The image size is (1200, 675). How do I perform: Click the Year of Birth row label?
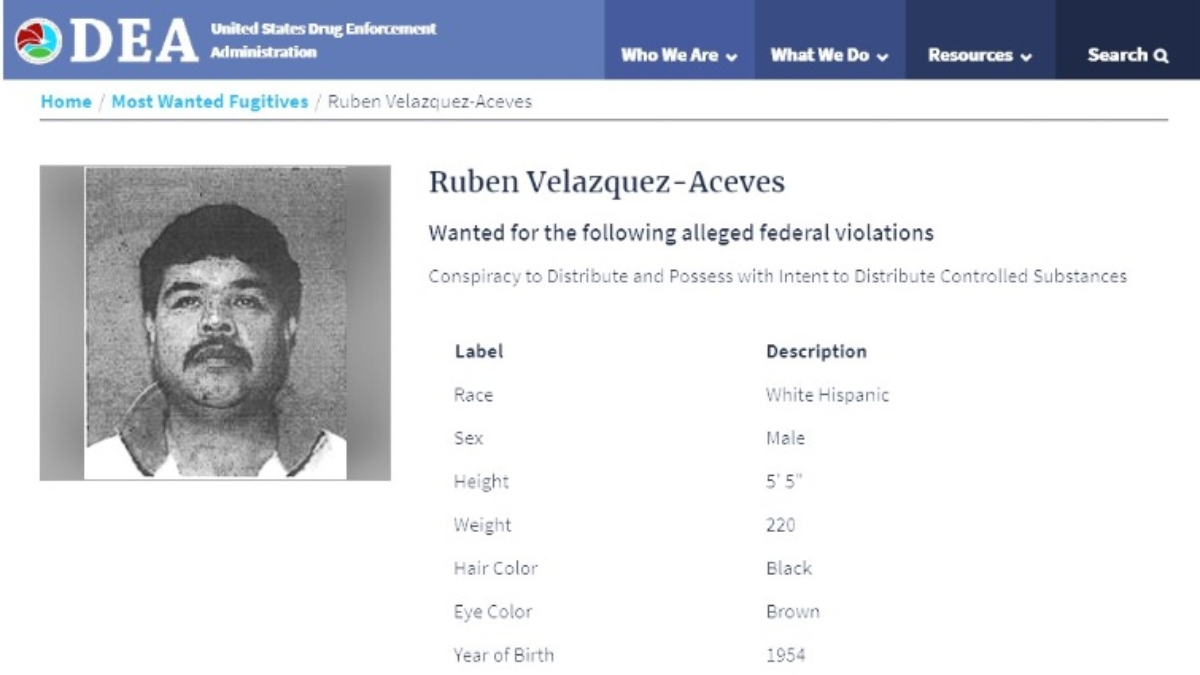click(x=503, y=655)
